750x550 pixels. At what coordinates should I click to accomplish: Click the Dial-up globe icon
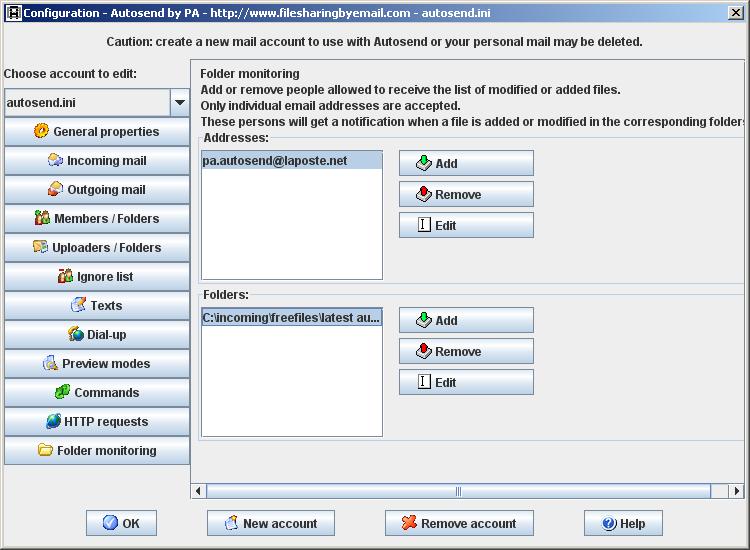point(76,334)
